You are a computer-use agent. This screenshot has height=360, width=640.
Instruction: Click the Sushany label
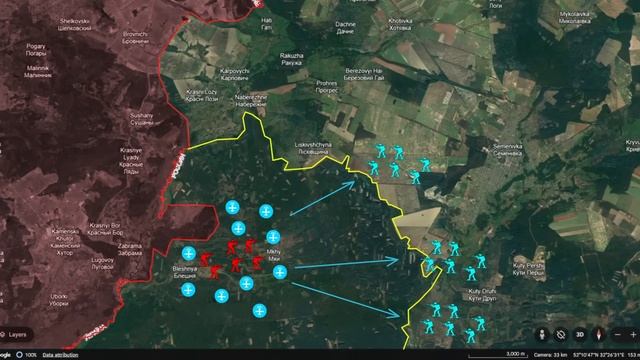[x=141, y=119]
